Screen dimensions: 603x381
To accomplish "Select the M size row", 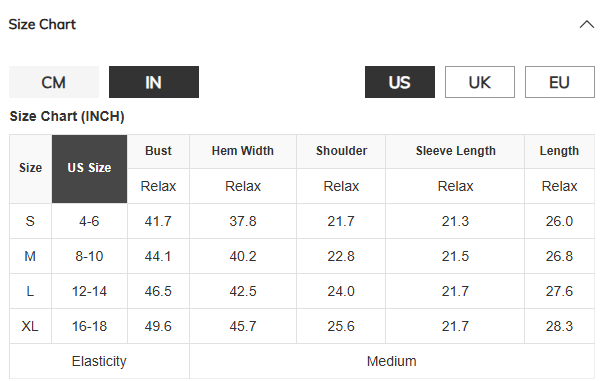I will pyautogui.click(x=302, y=256).
